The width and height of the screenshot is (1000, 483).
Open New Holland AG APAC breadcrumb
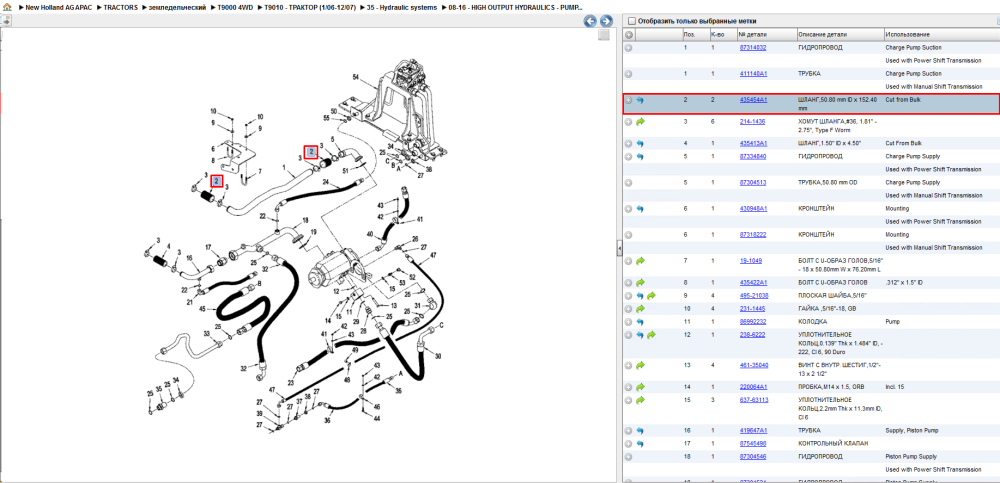click(x=57, y=7)
